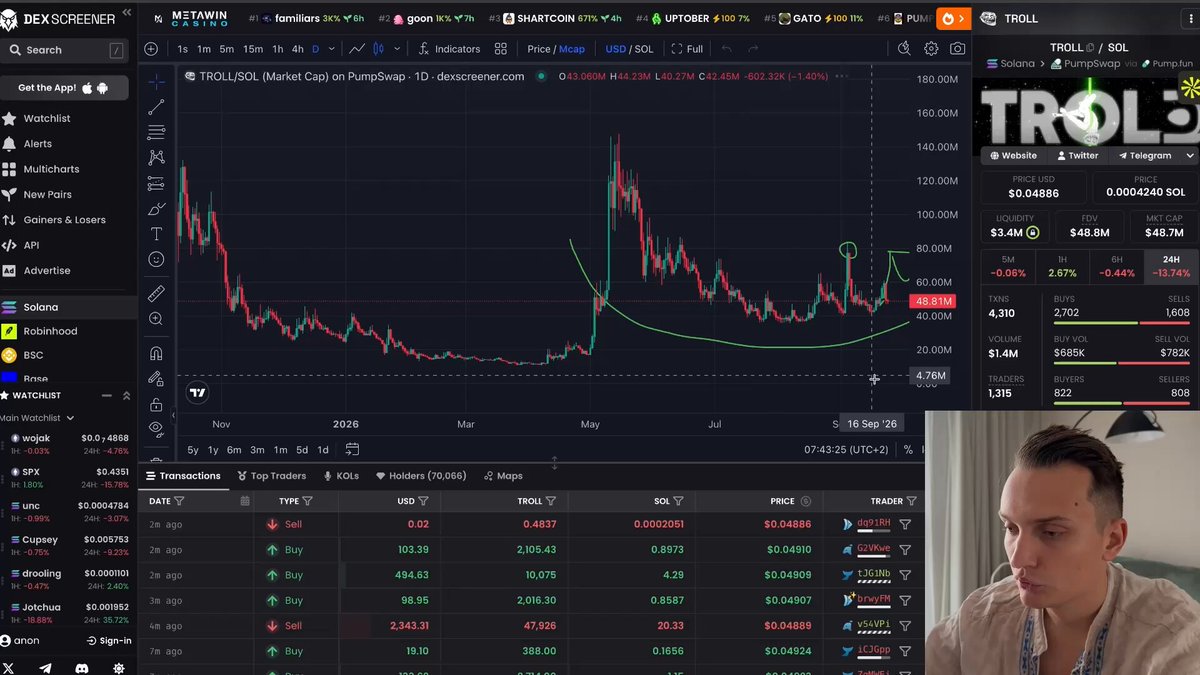
Task: Toggle percent scale on price axis
Action: (x=908, y=450)
